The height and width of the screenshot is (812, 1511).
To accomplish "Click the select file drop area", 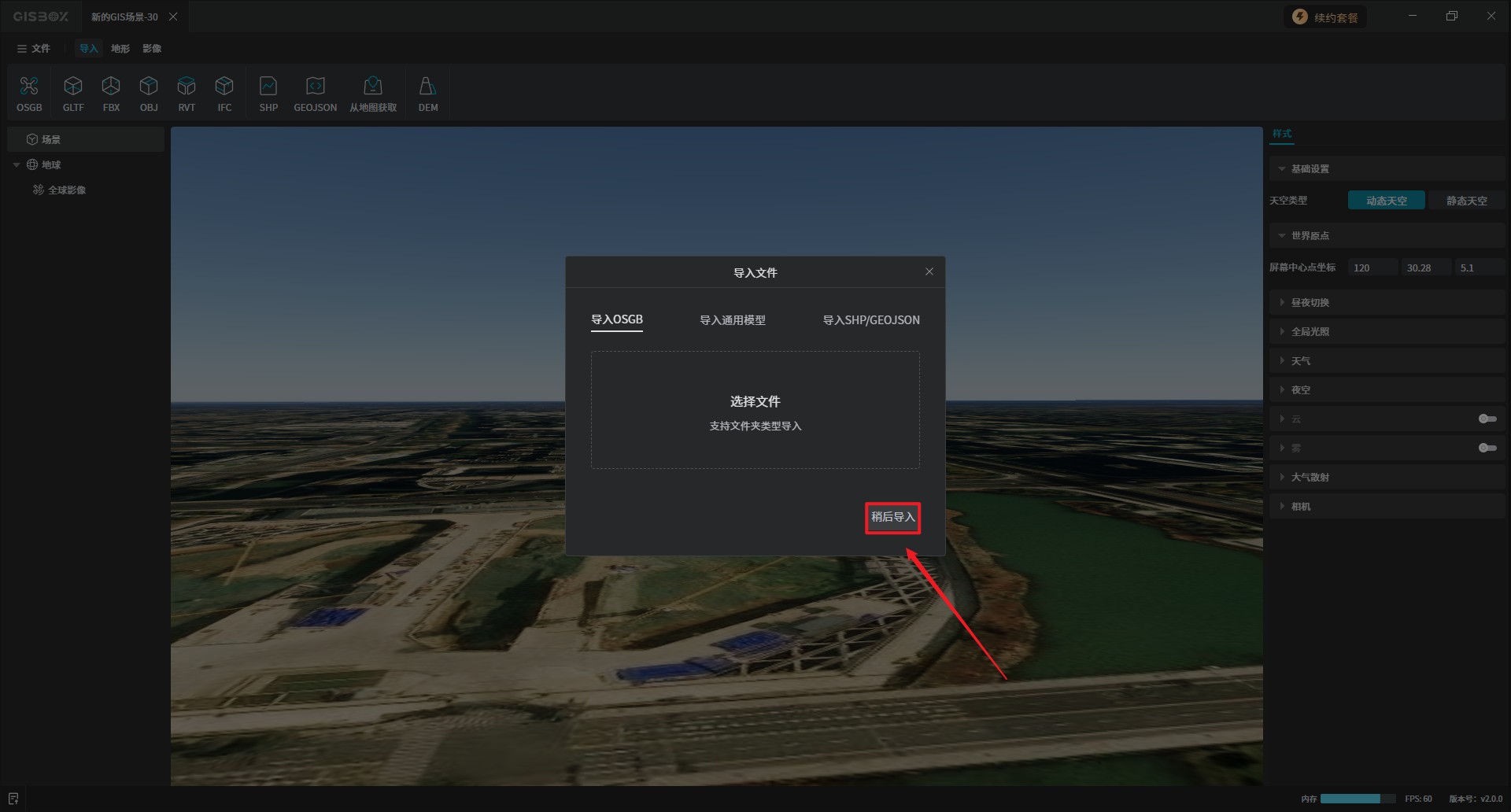I will coord(755,410).
